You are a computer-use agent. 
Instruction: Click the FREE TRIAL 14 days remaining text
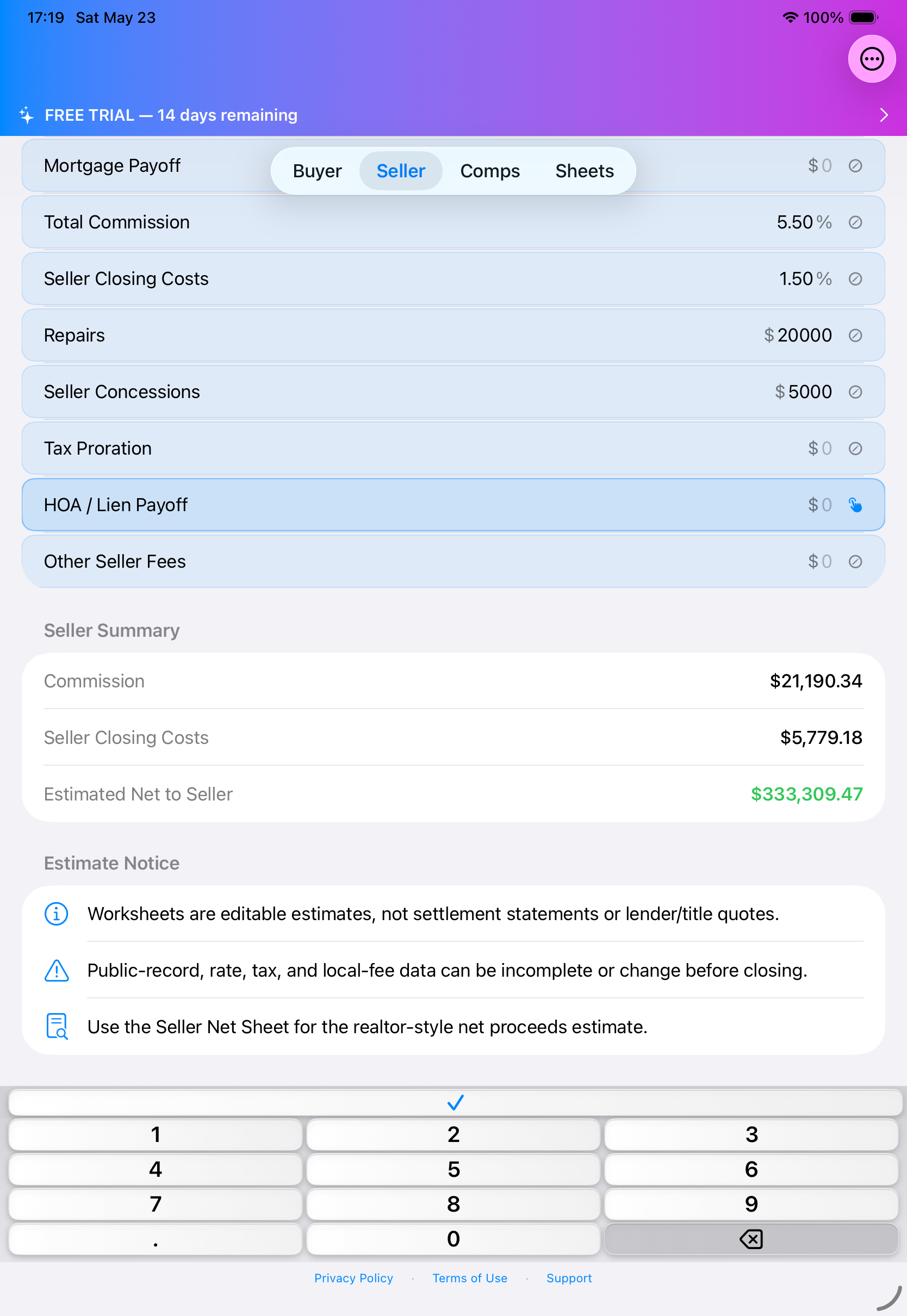tap(171, 115)
